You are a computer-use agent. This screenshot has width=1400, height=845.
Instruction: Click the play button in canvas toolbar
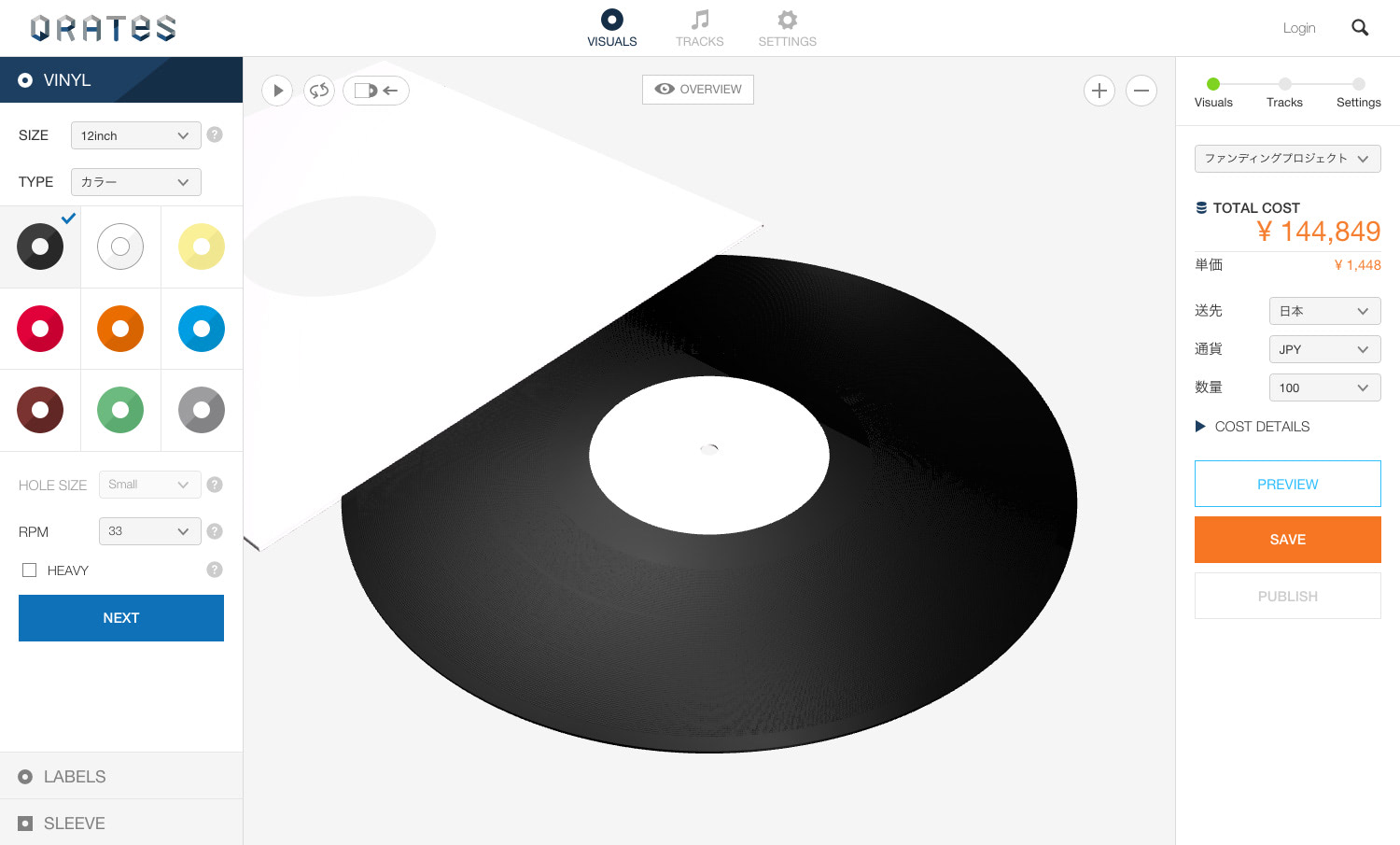click(x=277, y=91)
